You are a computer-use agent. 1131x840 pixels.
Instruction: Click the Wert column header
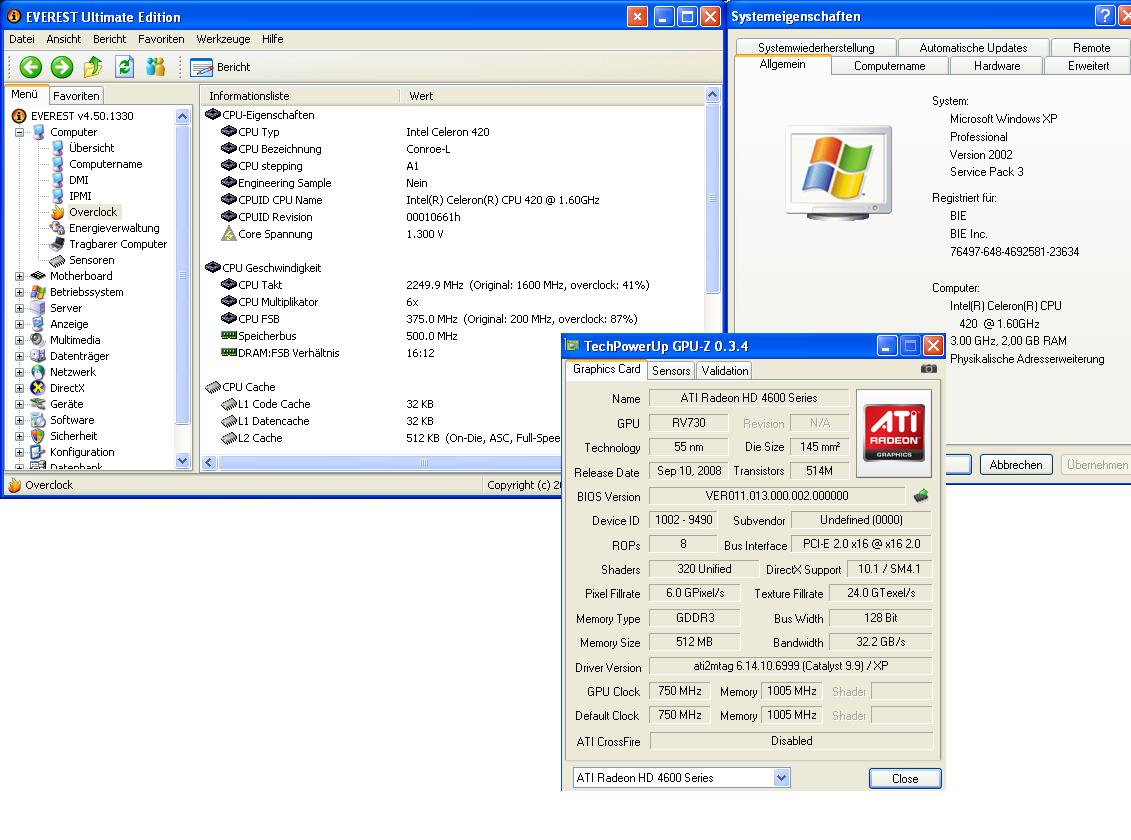[x=552, y=96]
